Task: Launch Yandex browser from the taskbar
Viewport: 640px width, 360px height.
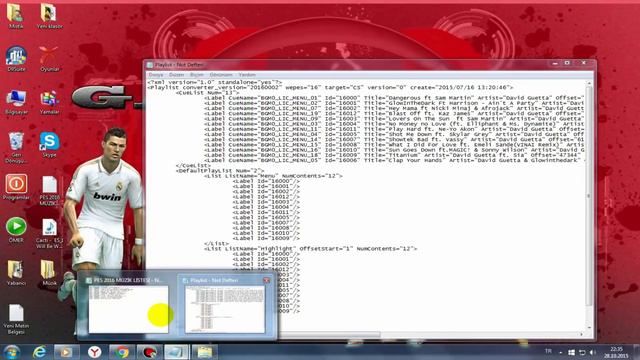Action: point(94,352)
